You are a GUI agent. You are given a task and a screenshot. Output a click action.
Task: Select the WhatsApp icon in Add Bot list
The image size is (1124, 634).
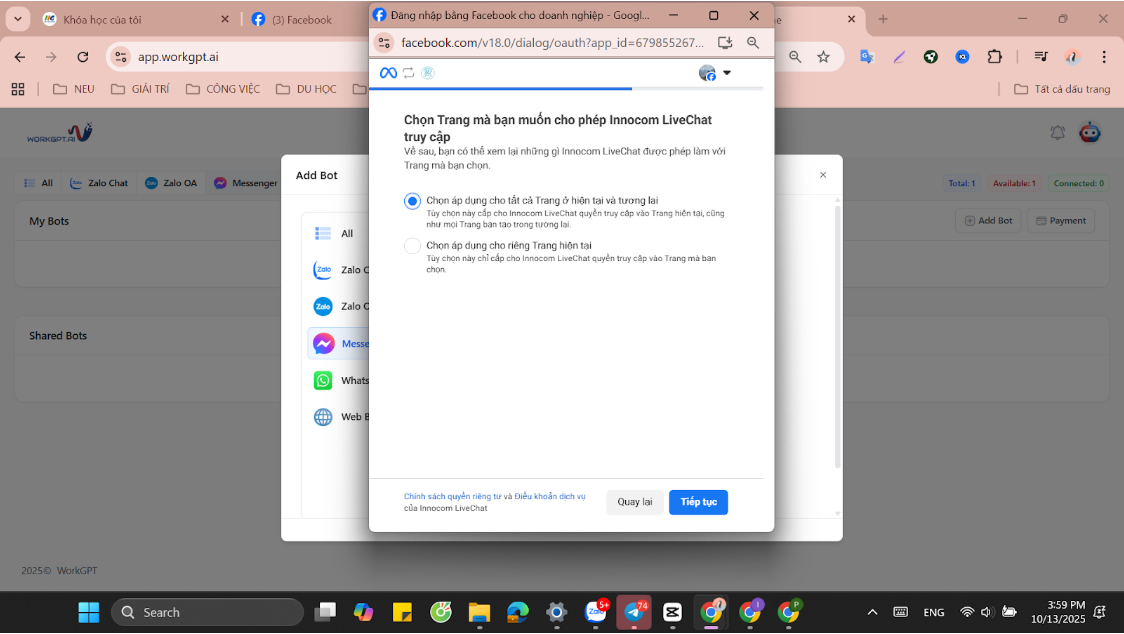pos(323,380)
